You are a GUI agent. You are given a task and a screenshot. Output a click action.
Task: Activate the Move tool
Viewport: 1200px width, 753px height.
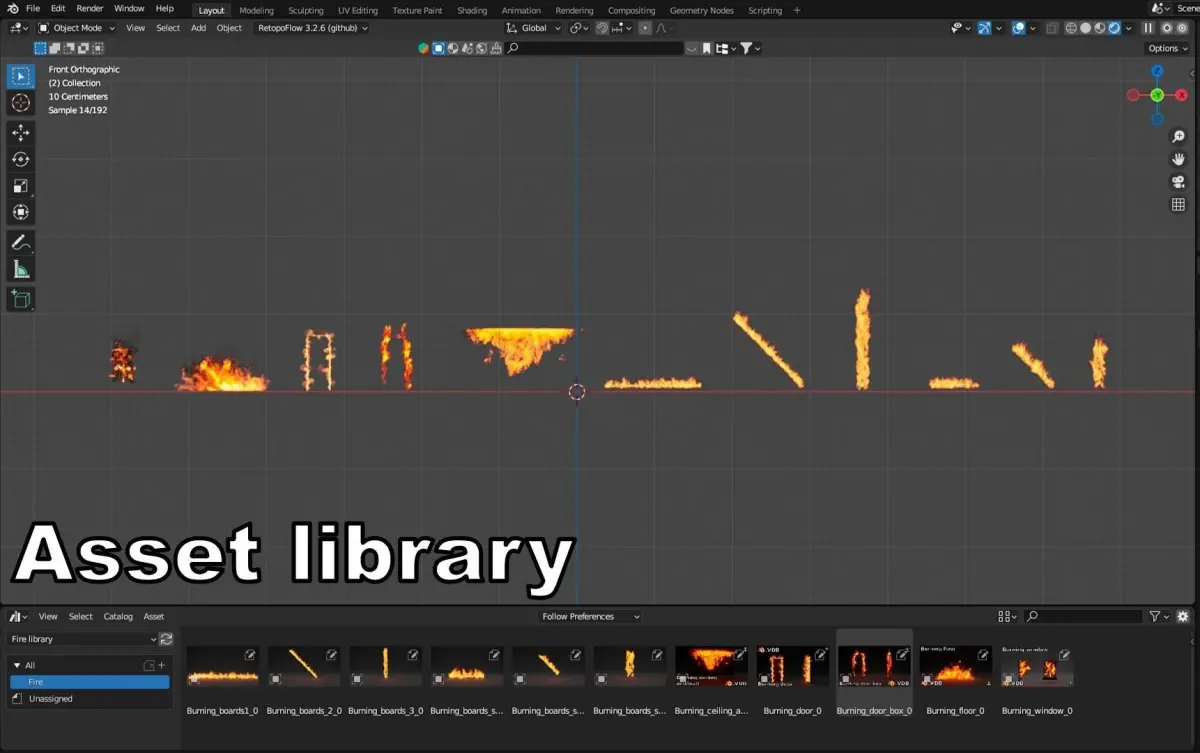click(21, 133)
